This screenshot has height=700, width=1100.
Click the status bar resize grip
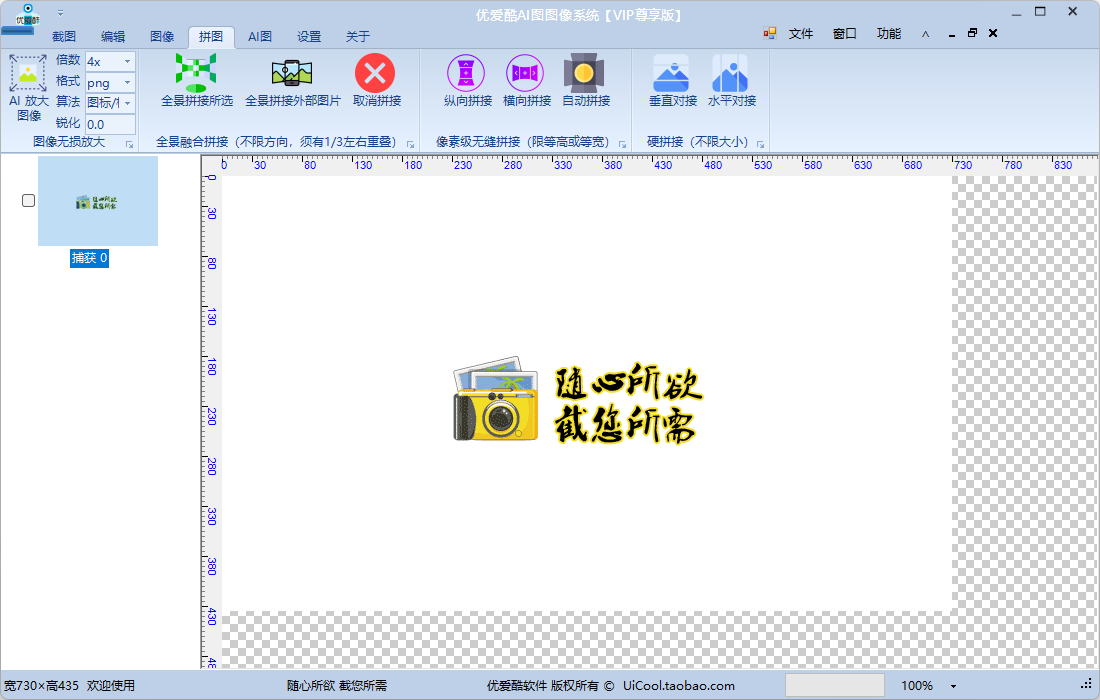(x=1087, y=685)
